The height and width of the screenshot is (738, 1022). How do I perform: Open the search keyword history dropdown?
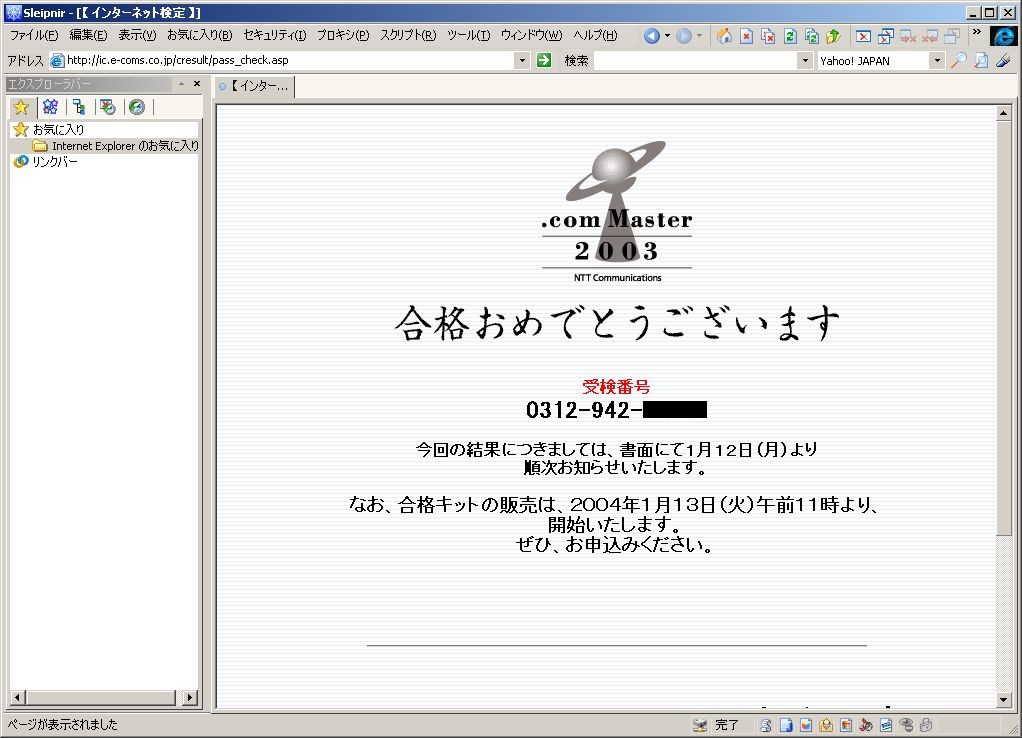click(805, 61)
